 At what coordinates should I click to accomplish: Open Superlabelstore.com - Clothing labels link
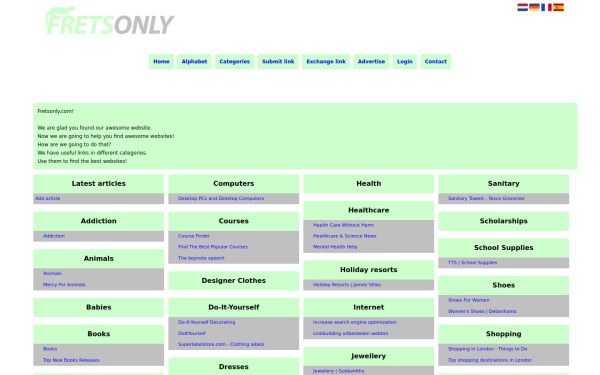pos(221,344)
